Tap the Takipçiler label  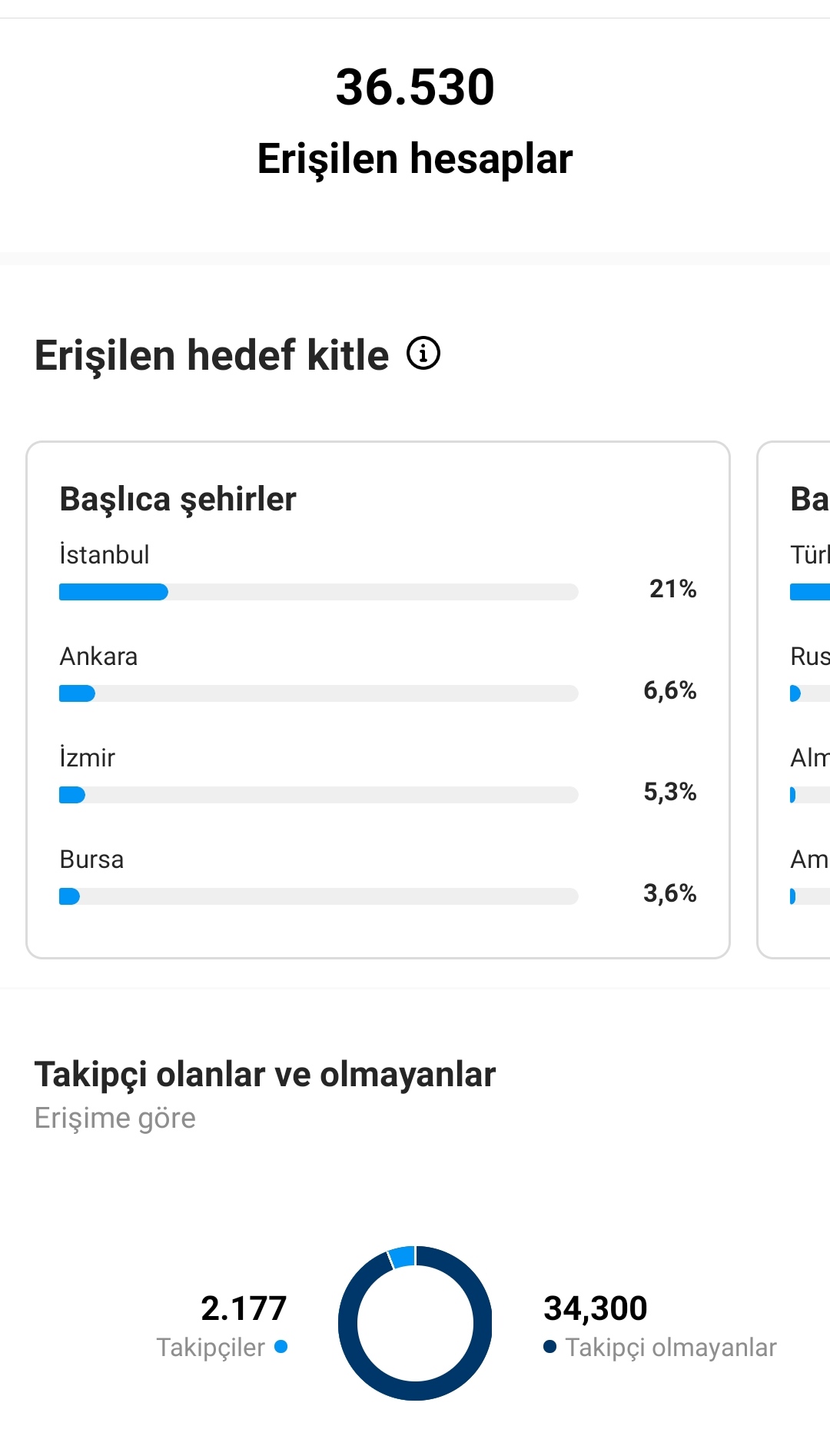pos(211,1348)
